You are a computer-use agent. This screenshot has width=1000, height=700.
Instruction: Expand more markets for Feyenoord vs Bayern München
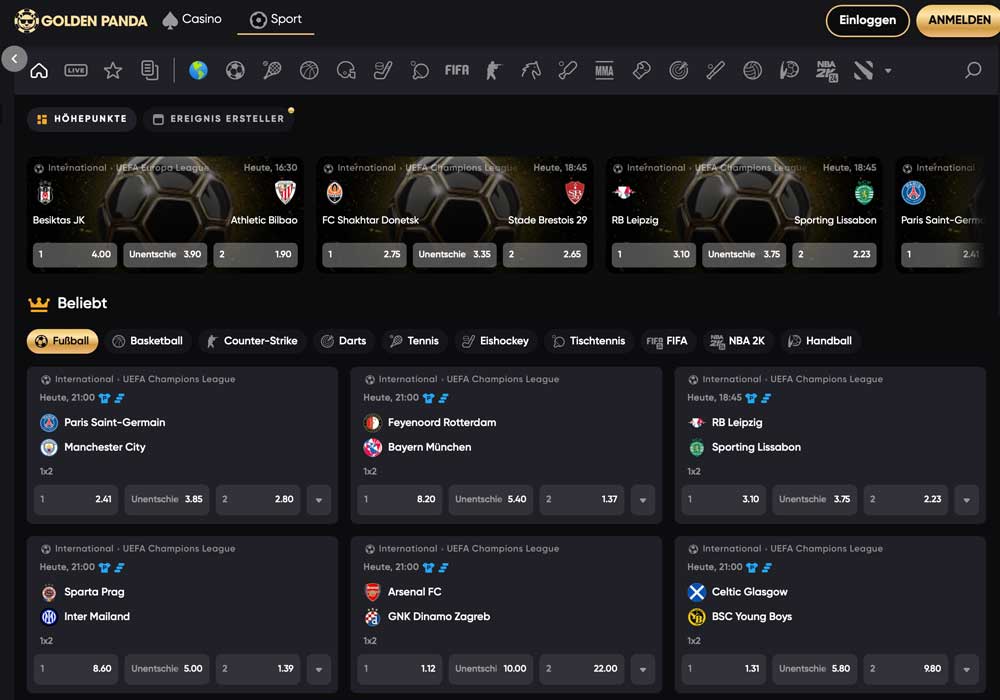(x=643, y=500)
